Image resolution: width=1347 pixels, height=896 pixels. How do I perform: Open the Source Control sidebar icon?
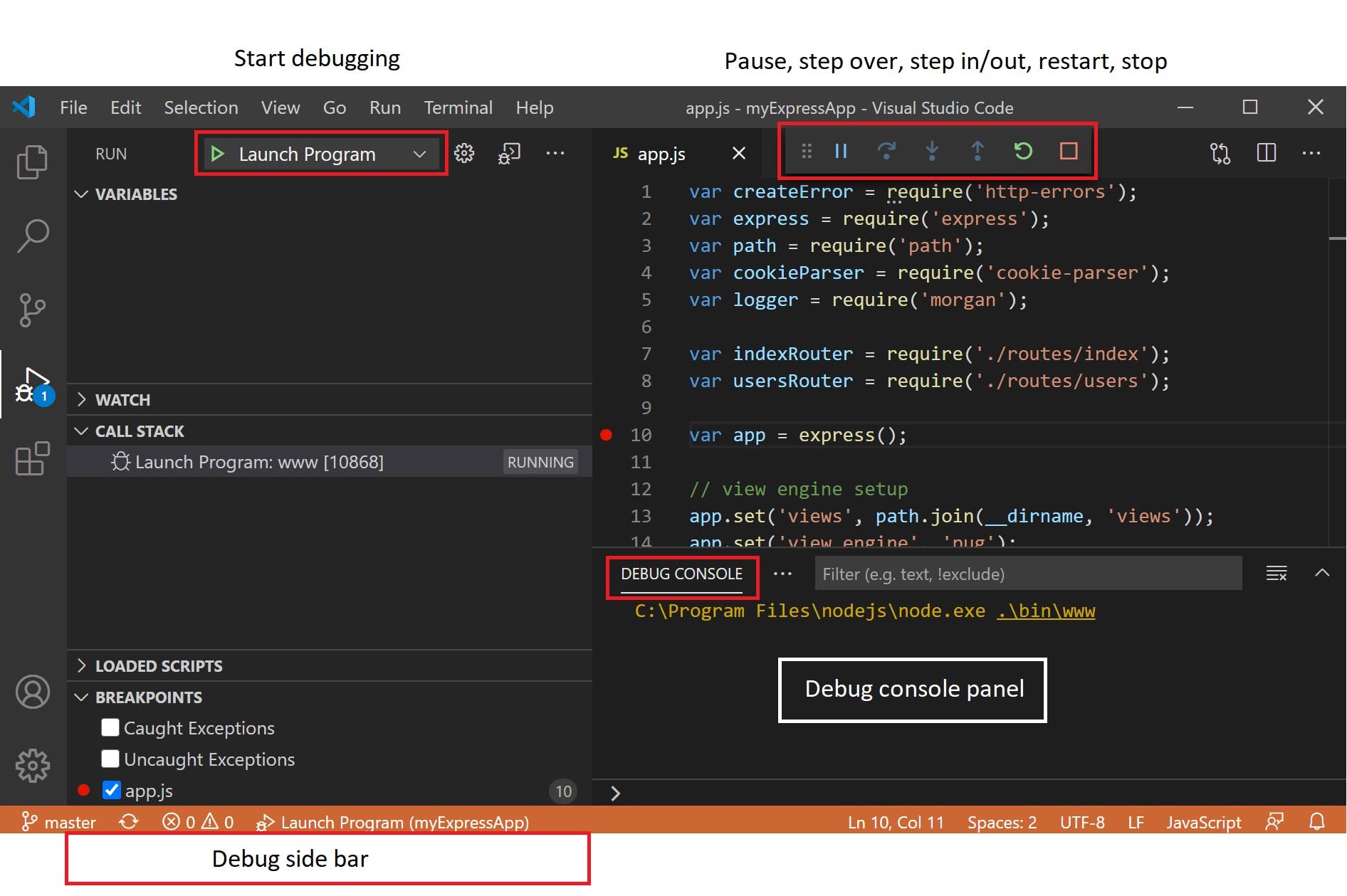[x=32, y=310]
